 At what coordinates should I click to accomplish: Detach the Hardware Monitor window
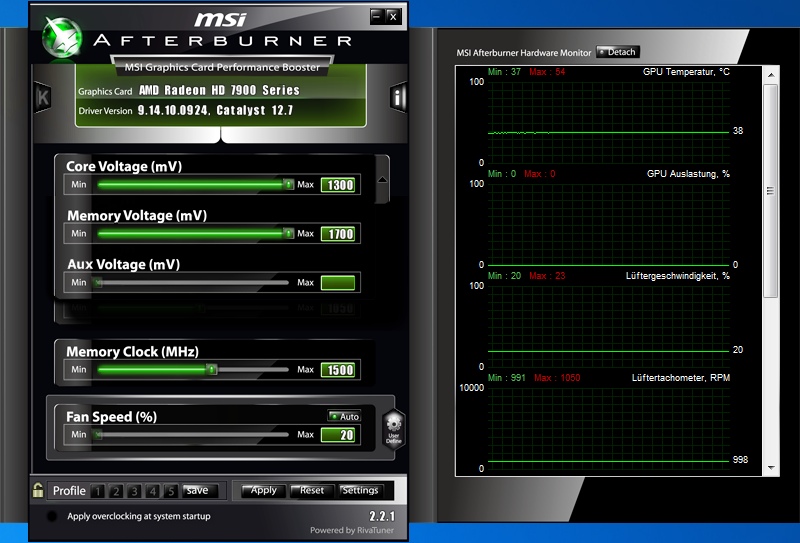click(x=617, y=52)
